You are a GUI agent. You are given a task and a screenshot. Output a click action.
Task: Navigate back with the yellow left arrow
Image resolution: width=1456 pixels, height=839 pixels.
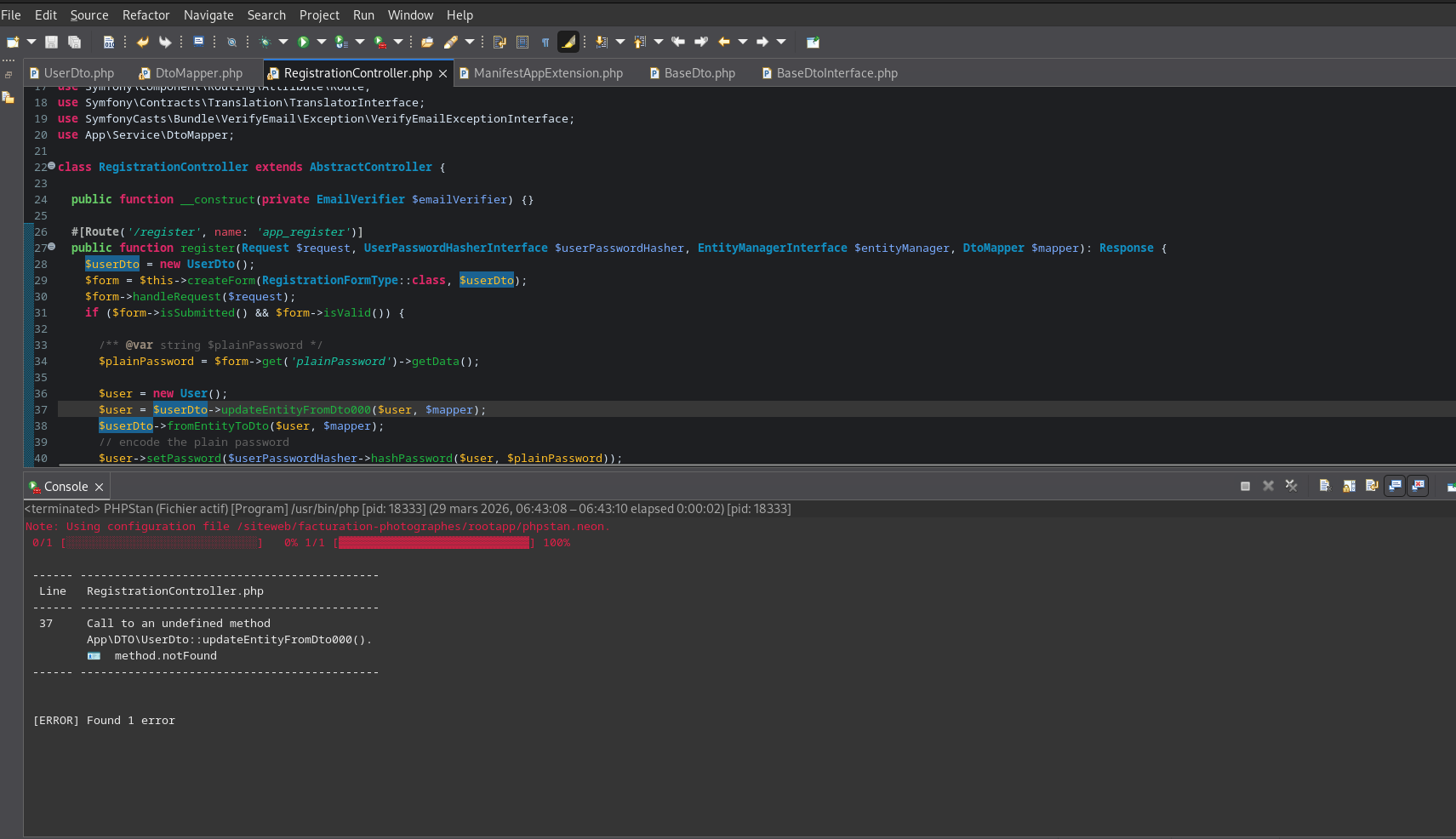pyautogui.click(x=724, y=42)
